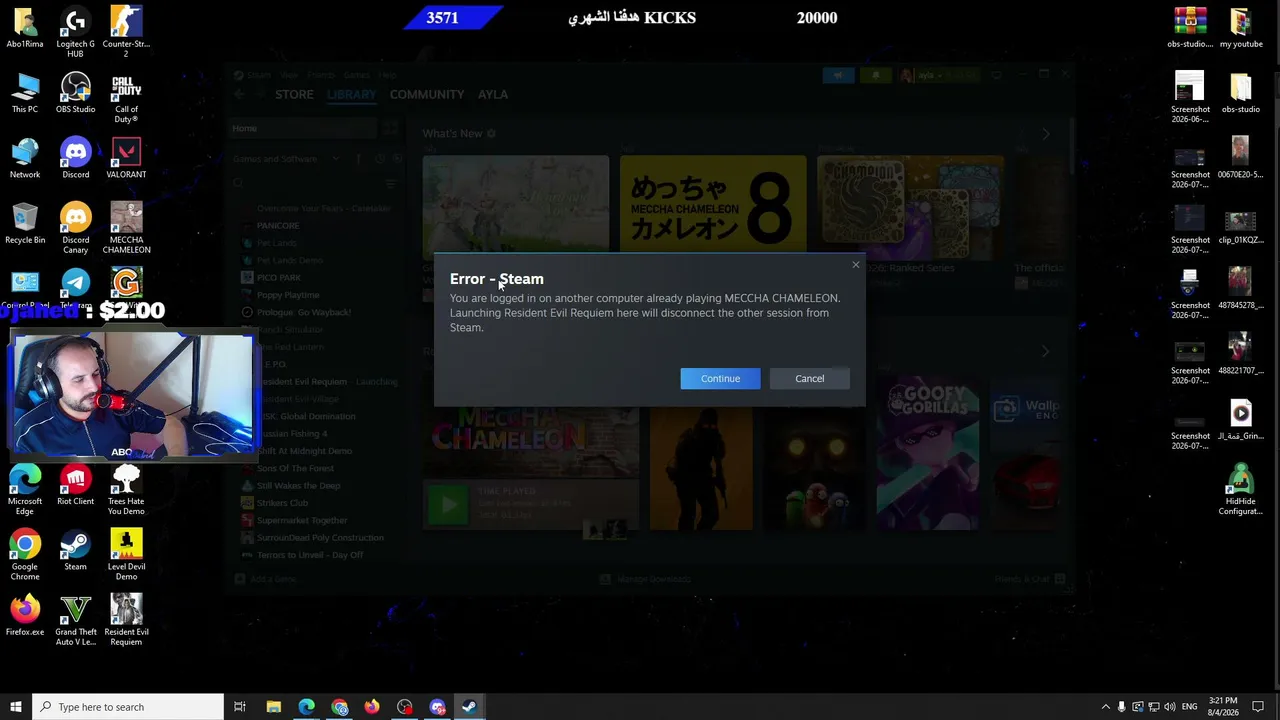Open the Resident Evil Requiem desktop shortcut

tap(126, 621)
